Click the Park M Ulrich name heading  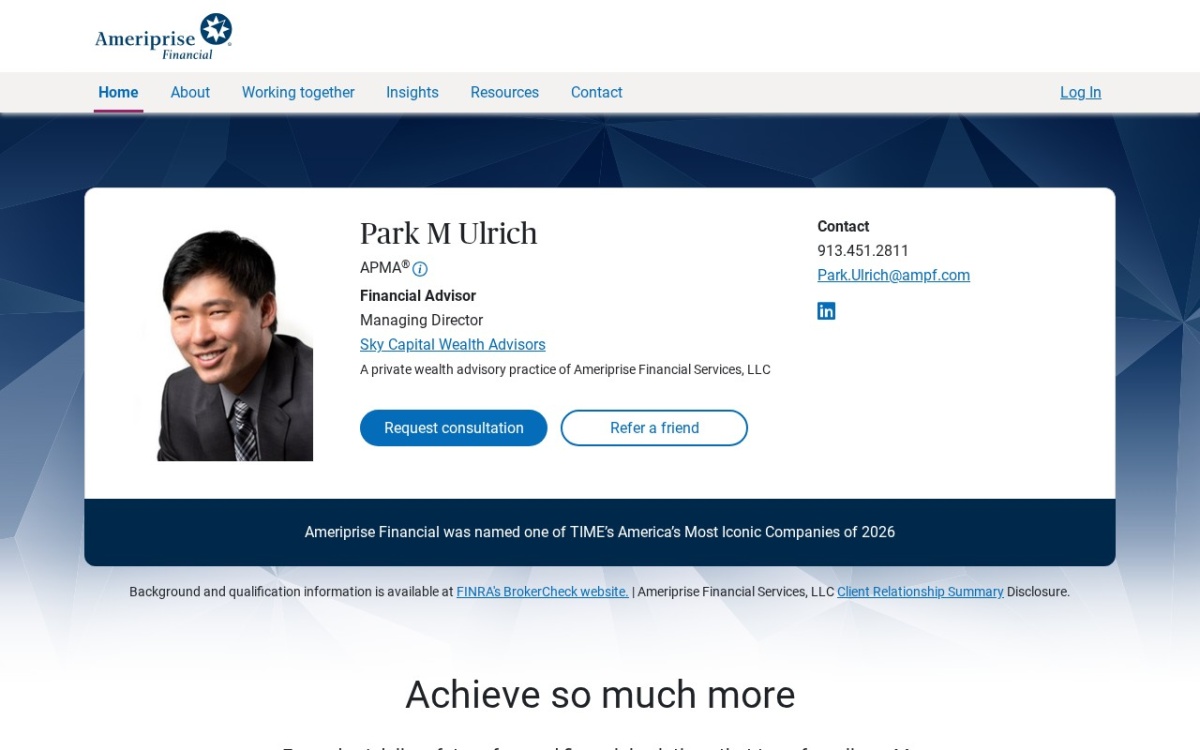coord(449,233)
